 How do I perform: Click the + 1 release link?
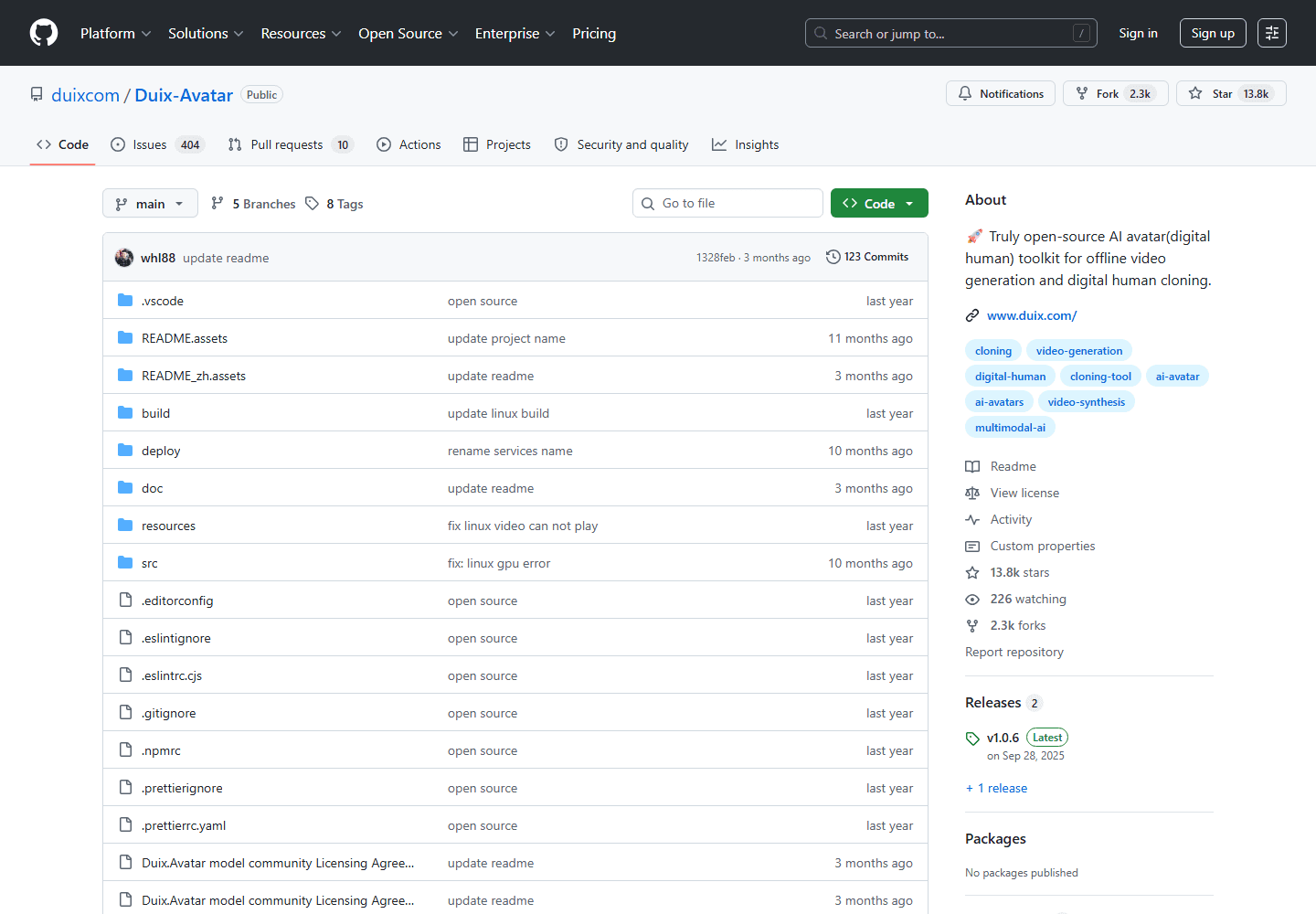coord(996,788)
